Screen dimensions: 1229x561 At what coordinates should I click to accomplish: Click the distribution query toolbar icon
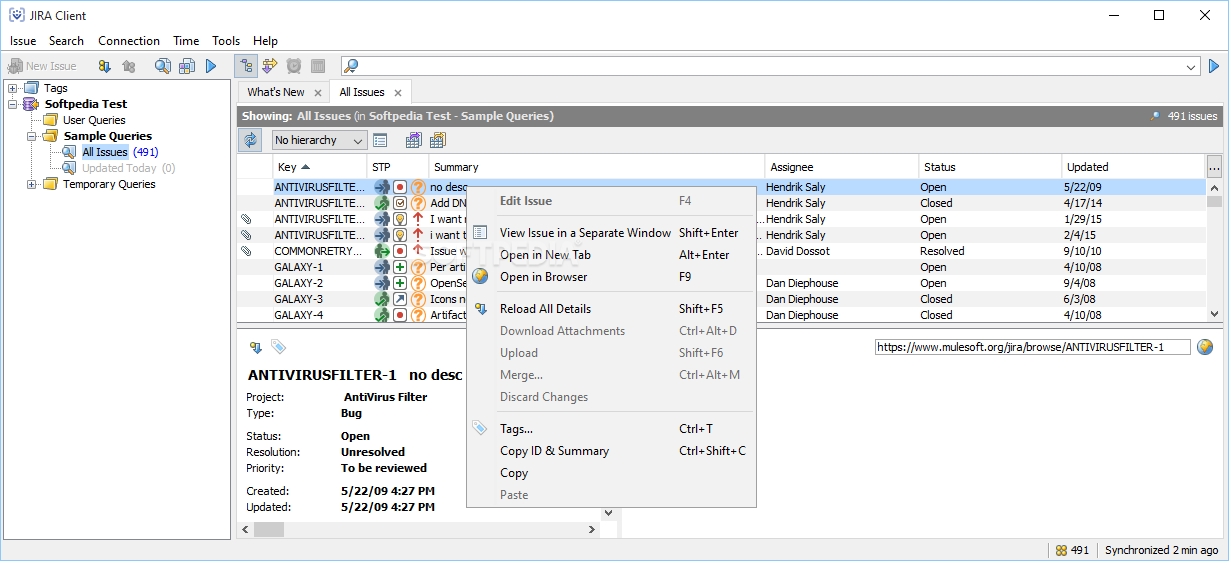click(187, 66)
